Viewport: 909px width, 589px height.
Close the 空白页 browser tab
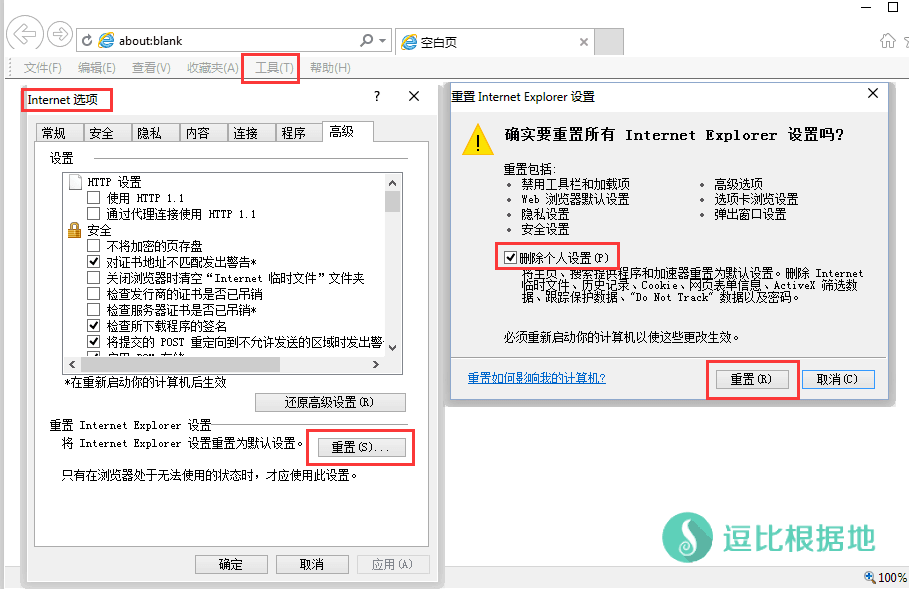pos(584,42)
